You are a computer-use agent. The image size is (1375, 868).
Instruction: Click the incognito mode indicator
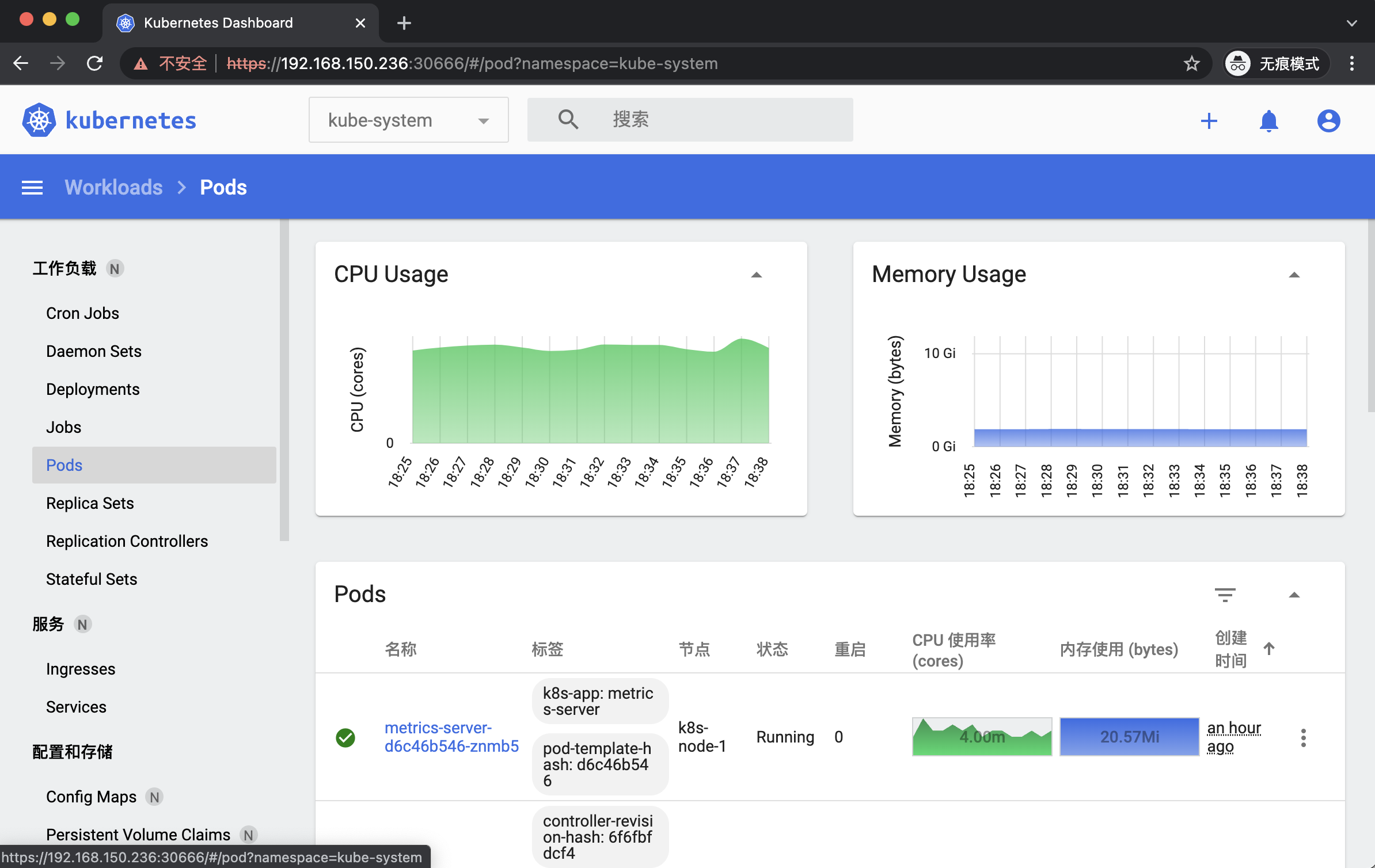click(x=1276, y=63)
